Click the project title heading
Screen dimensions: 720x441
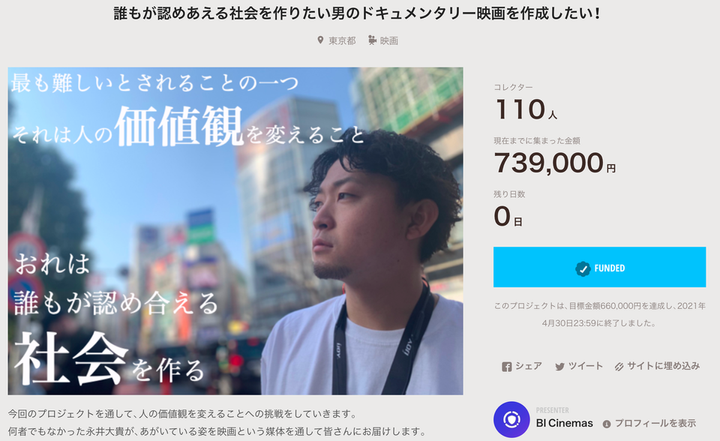357,13
